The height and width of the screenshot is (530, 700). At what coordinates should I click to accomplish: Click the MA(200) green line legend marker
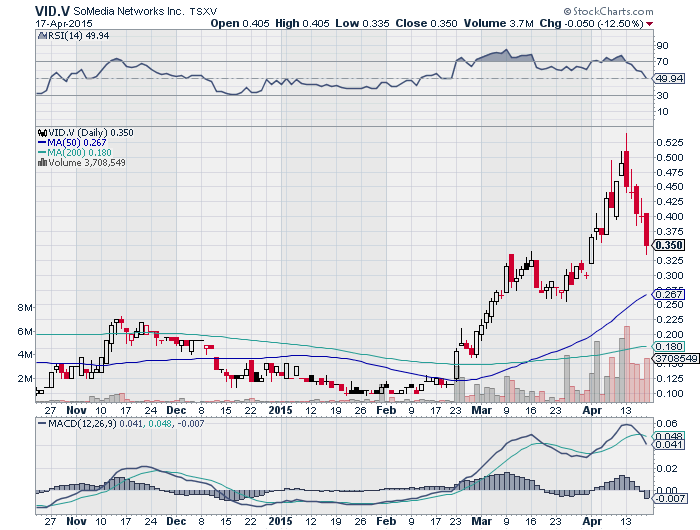(39, 152)
